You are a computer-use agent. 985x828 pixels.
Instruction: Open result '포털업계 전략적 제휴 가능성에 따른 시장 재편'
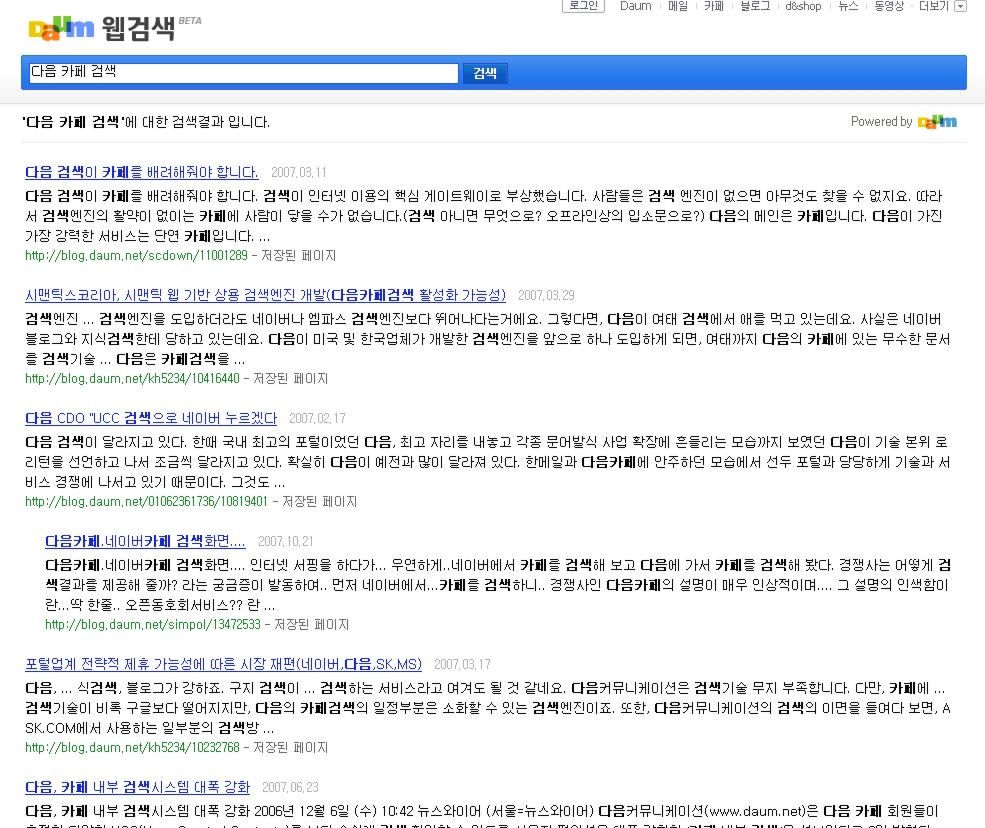click(x=223, y=664)
